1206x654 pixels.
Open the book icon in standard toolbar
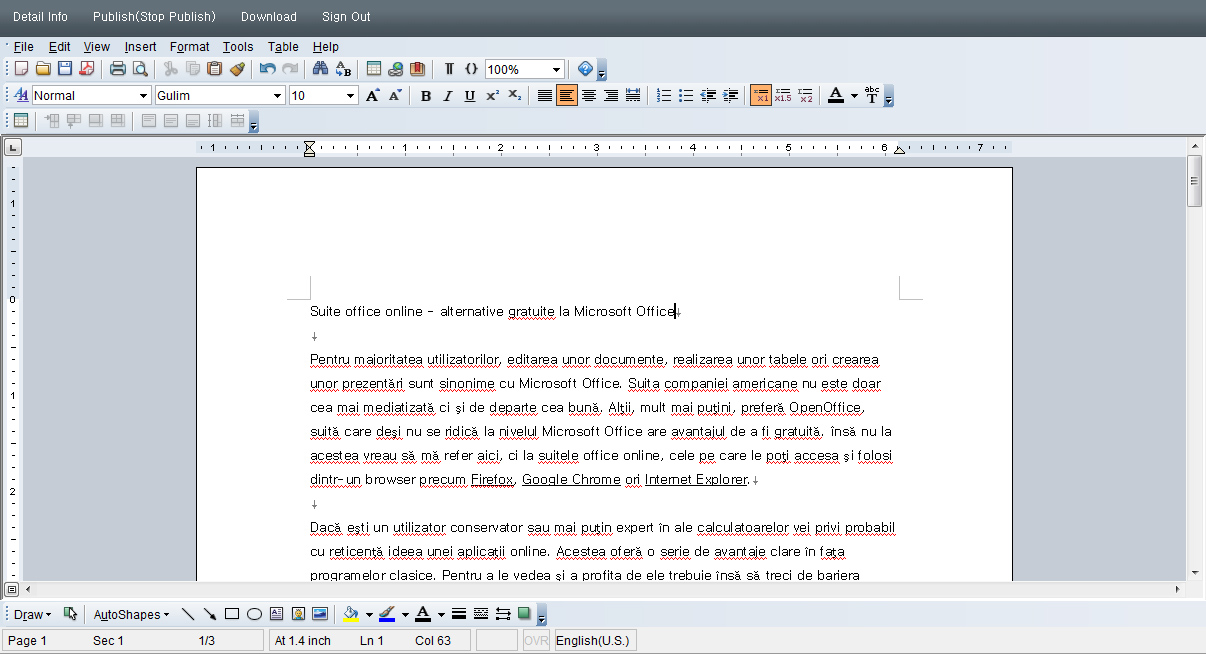click(418, 69)
